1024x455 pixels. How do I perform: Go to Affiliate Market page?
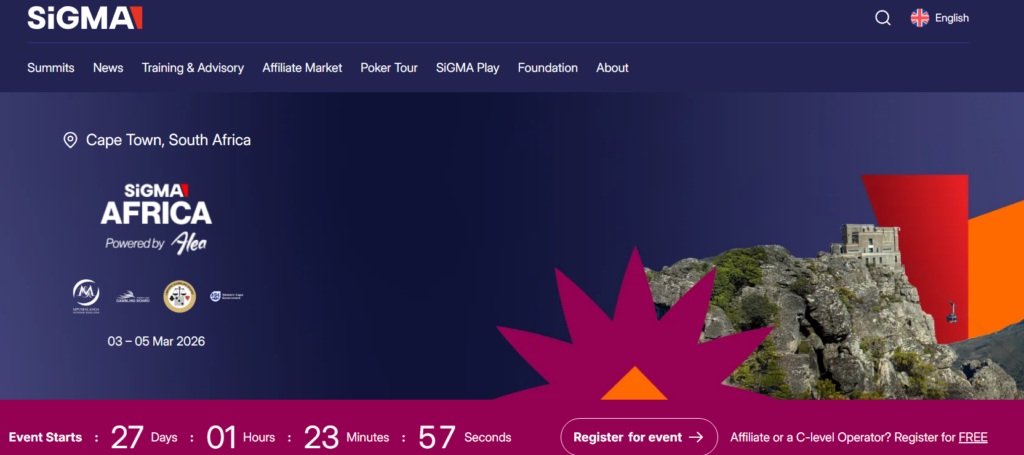[x=302, y=68]
